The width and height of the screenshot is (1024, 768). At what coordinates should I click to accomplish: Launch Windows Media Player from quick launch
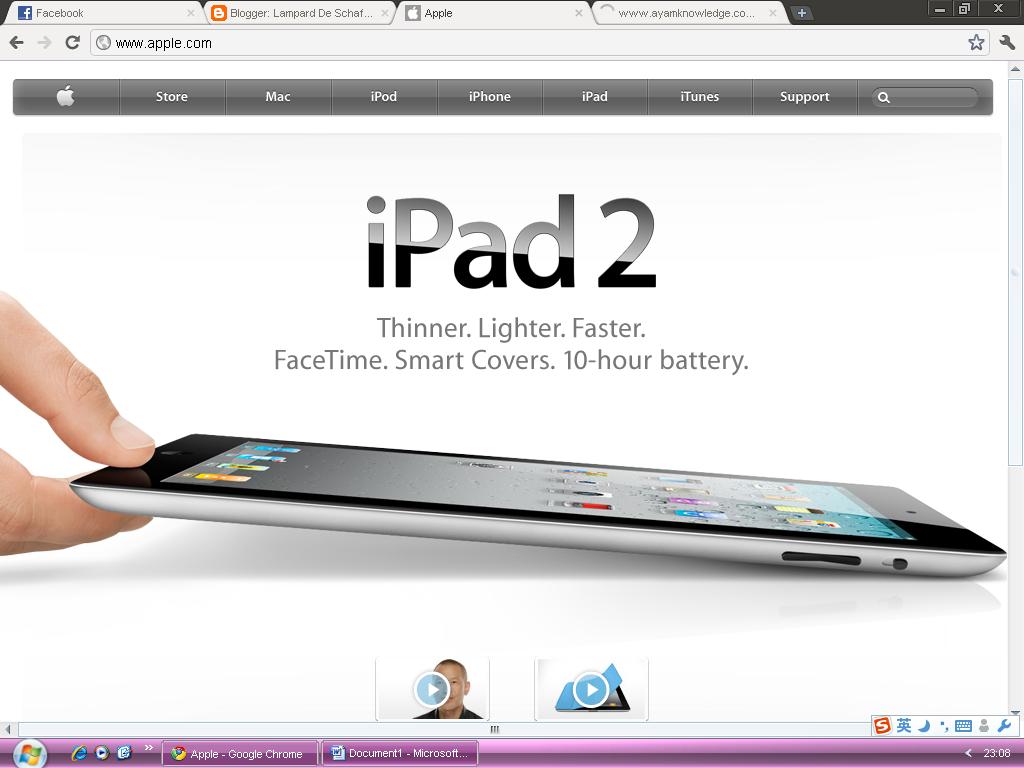pyautogui.click(x=102, y=753)
